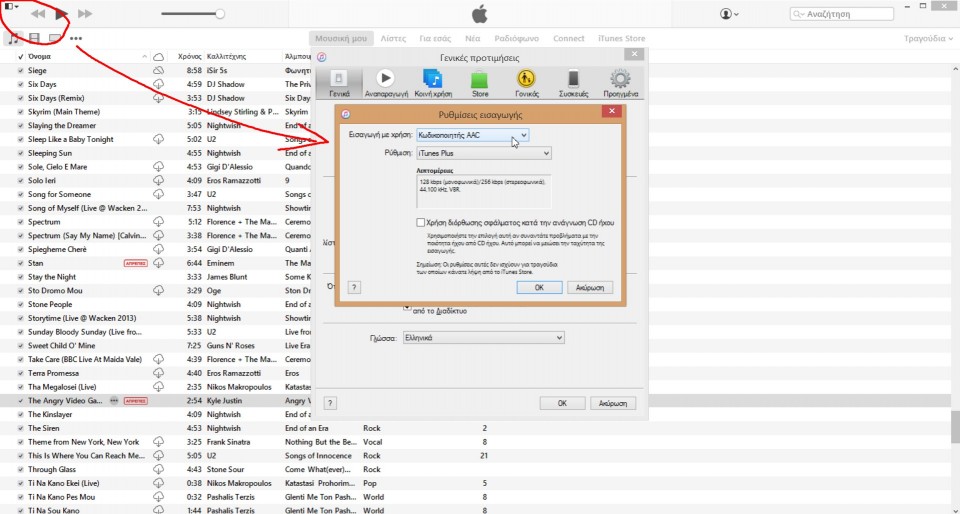This screenshot has width=960, height=514.
Task: Click the Next track fast-forward button
Action: (85, 14)
